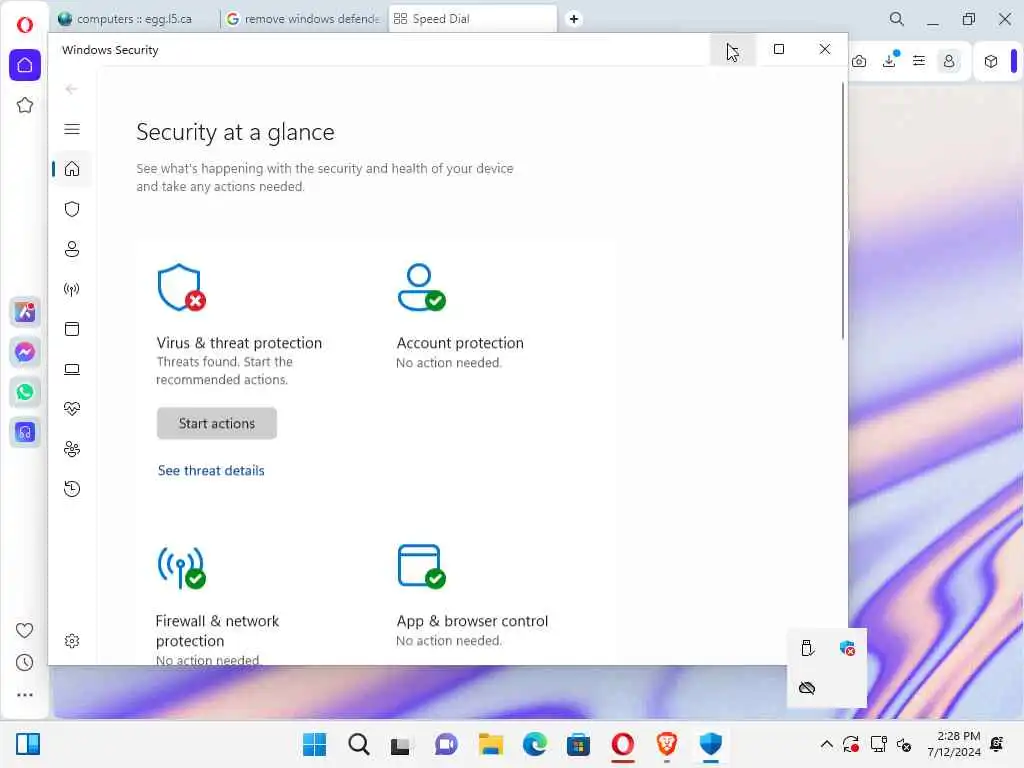Click the Windows Security vertical scrollbar

pyautogui.click(x=842, y=210)
